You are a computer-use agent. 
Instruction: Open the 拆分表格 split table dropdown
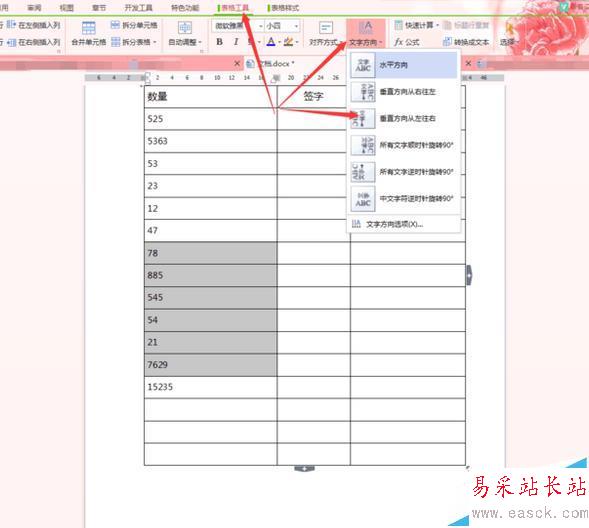tap(134, 42)
